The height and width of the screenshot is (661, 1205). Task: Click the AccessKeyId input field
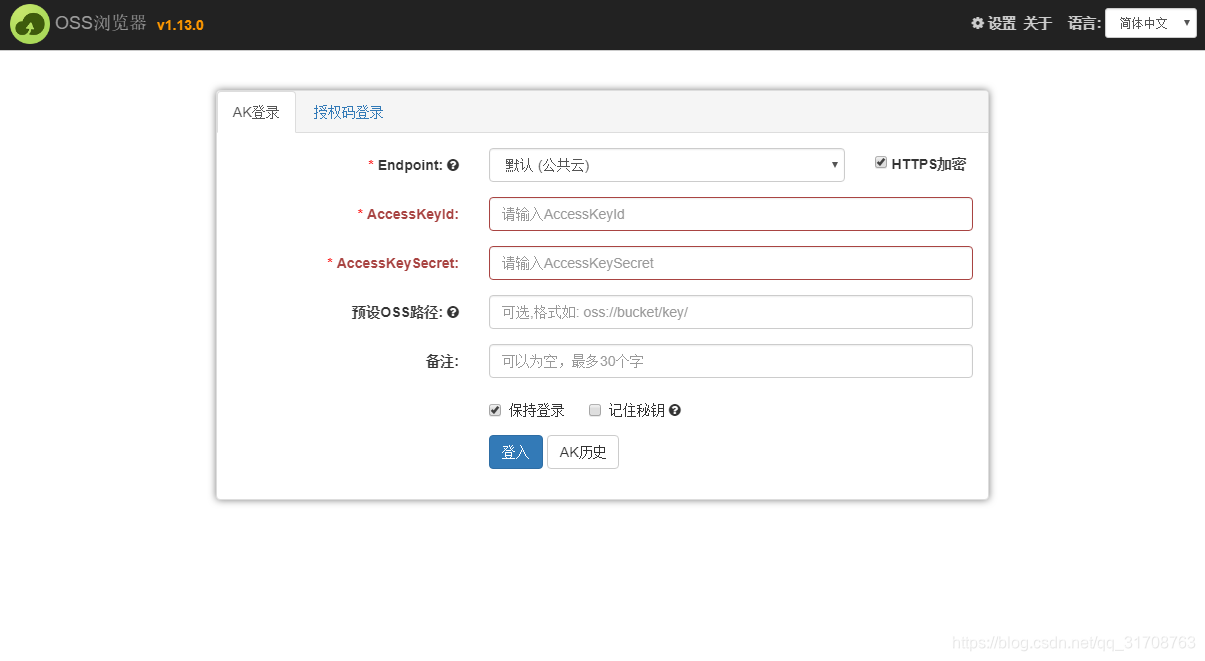729,214
